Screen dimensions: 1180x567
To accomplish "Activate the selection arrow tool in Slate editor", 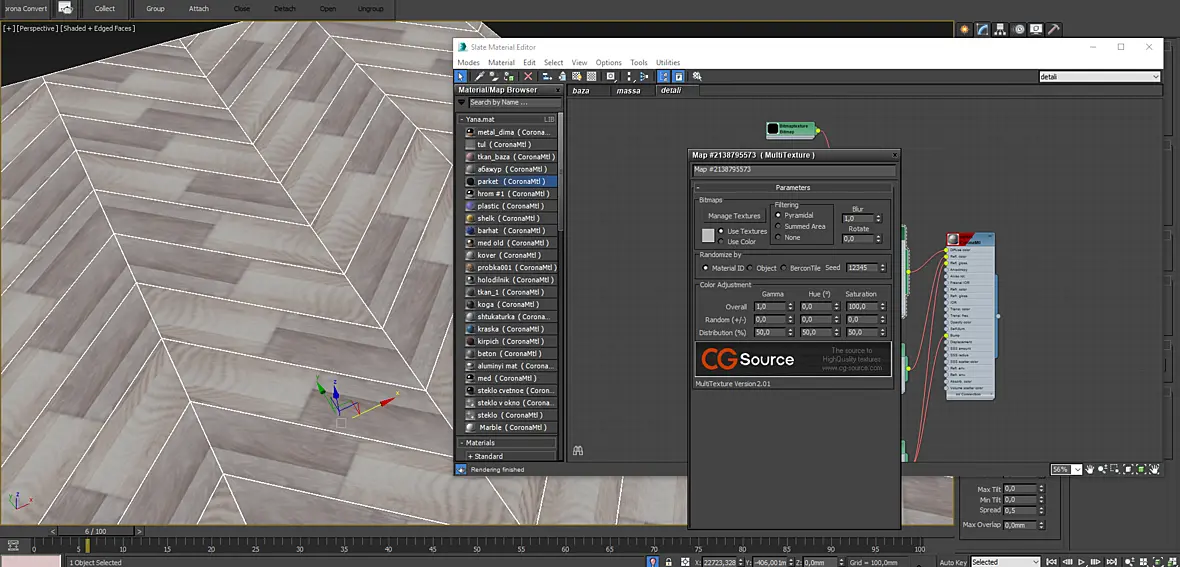I will [x=461, y=76].
